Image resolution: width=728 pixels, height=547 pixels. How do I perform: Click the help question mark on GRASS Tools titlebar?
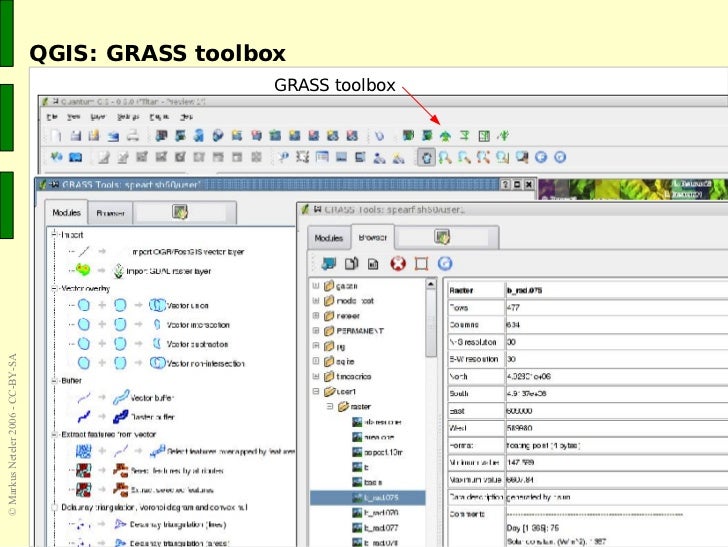coord(506,184)
